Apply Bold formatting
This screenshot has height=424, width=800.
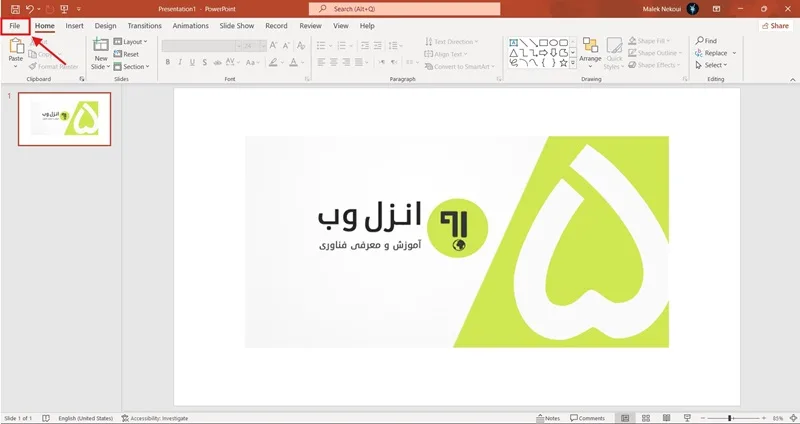tap(167, 62)
